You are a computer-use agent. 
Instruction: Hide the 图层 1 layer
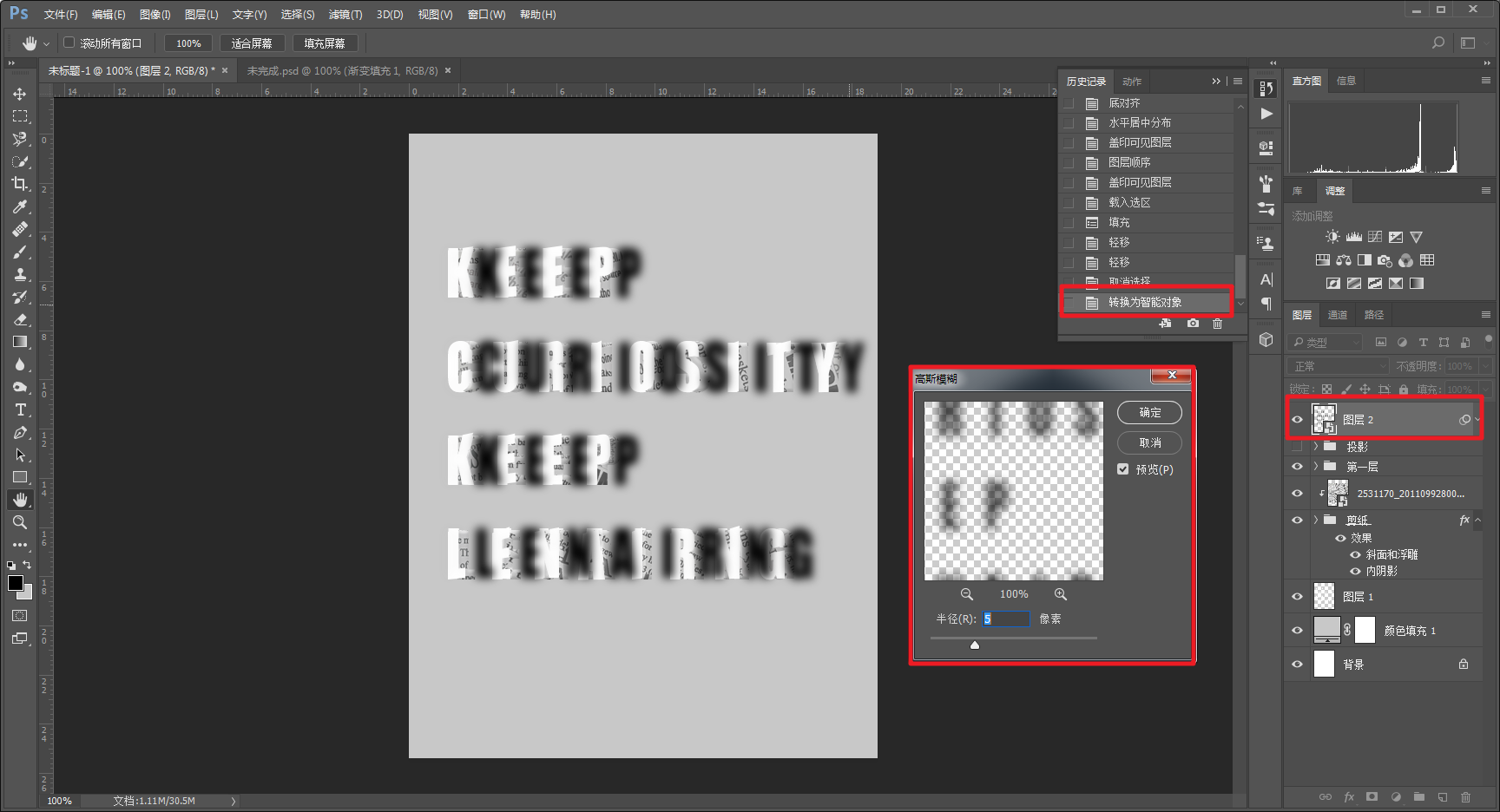(1297, 597)
